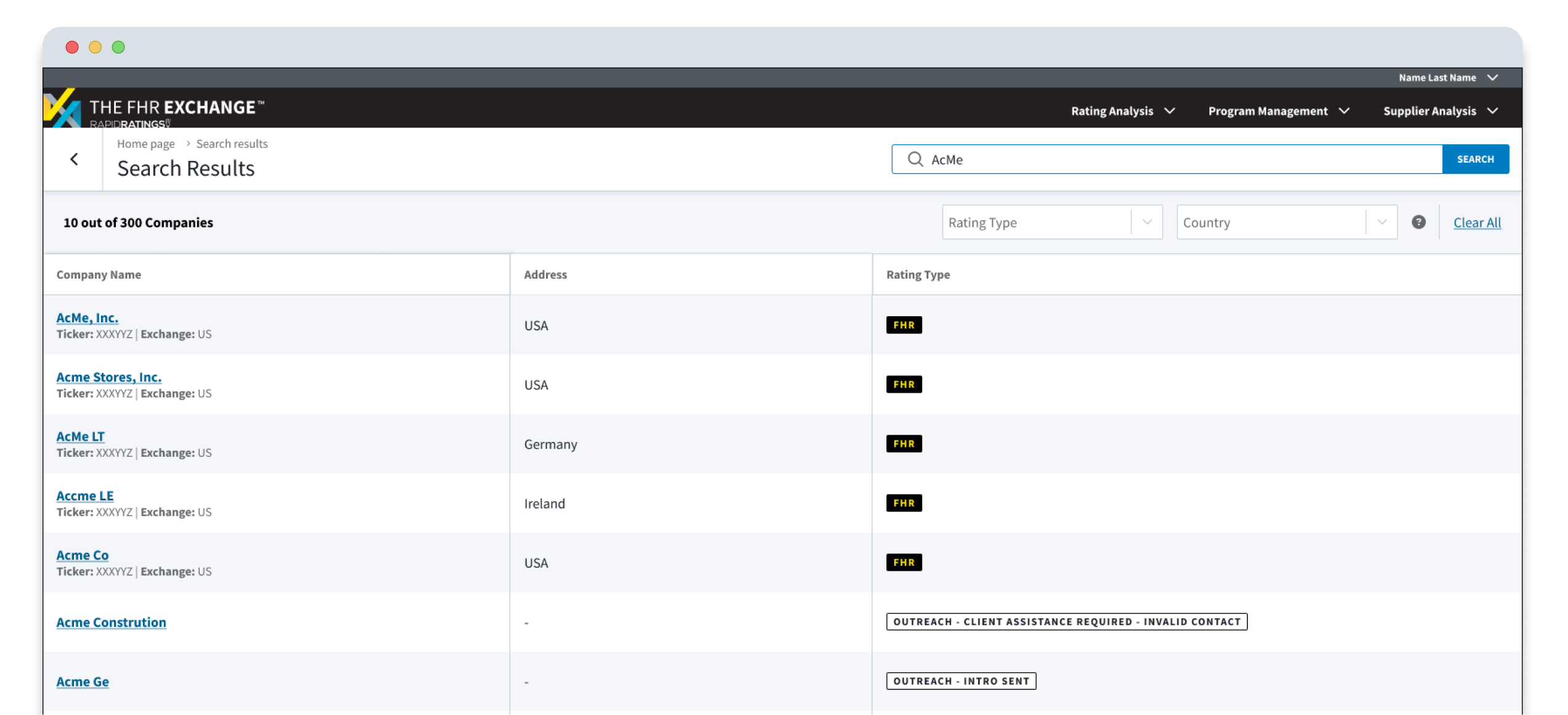Open Name Last Name user menu

1448,78
